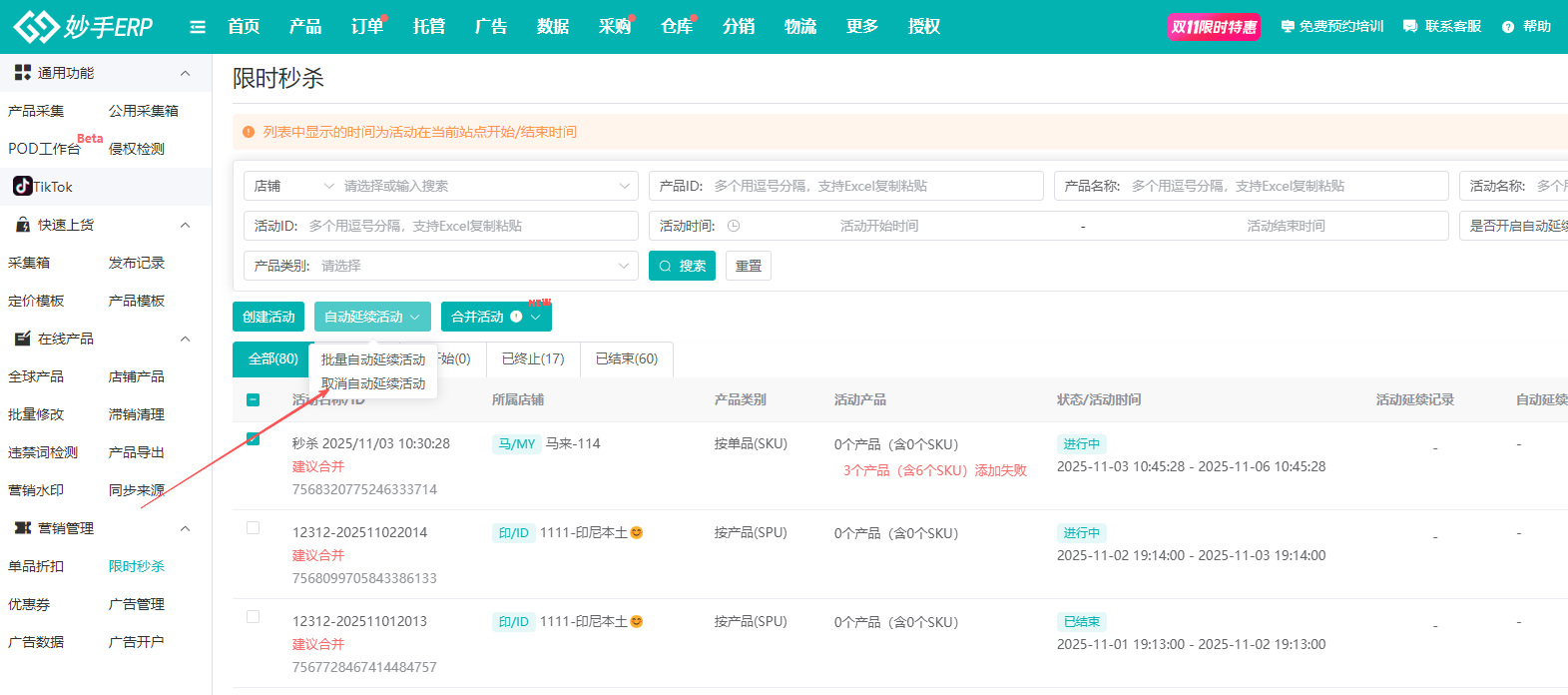The height and width of the screenshot is (695, 1568).
Task: Open 帮助 question mark icon
Action: coord(1508,27)
